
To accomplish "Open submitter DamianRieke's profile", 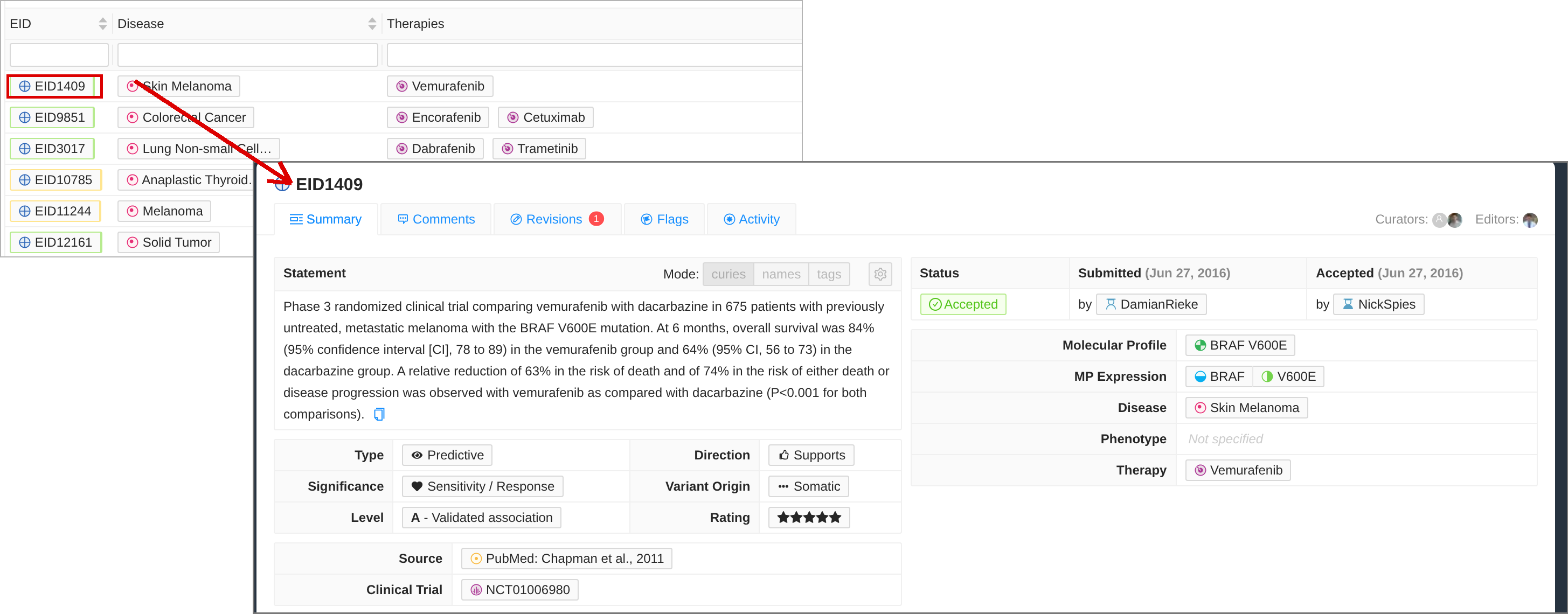I will coord(1151,304).
